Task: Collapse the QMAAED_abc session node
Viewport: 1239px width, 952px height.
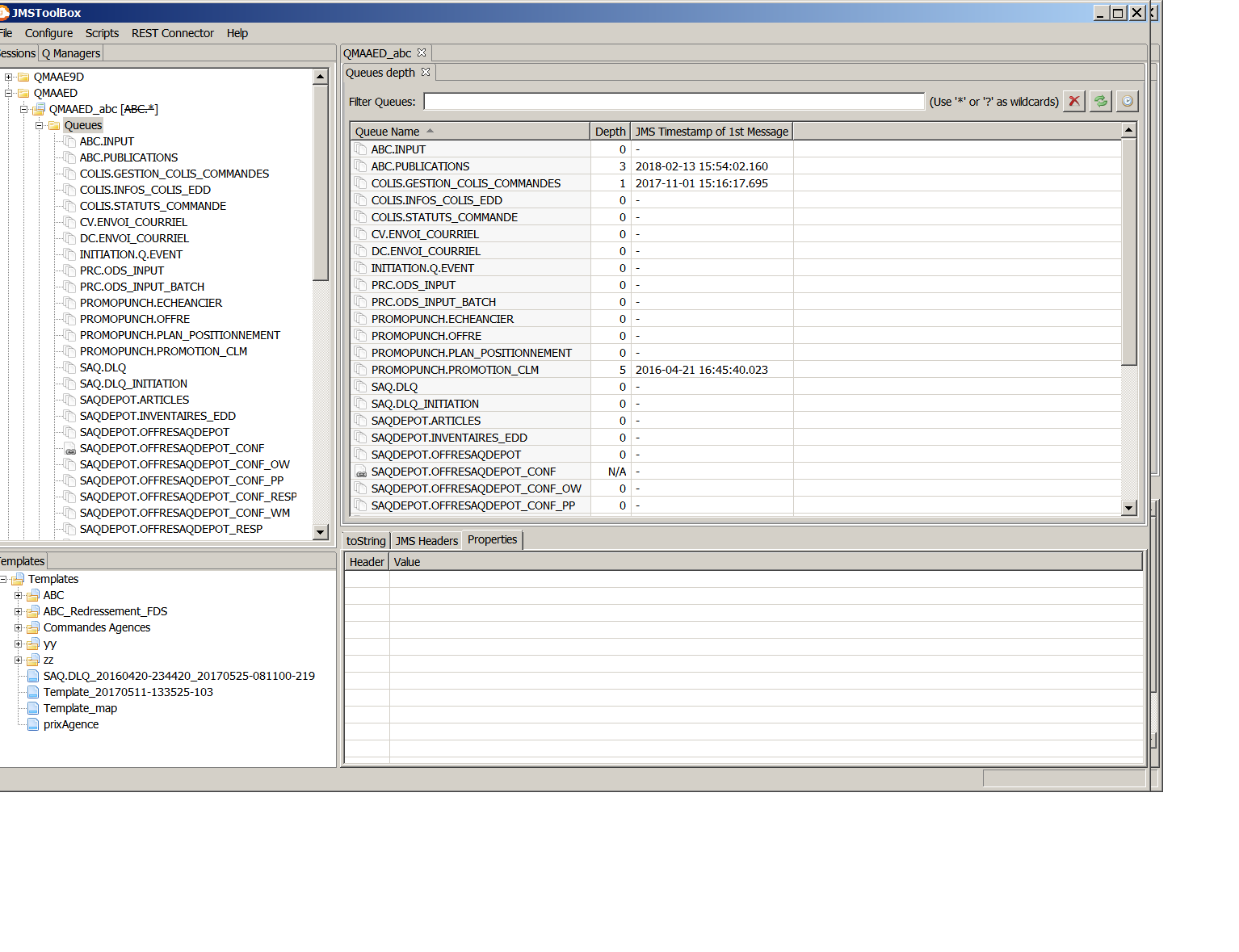Action: pyautogui.click(x=24, y=109)
